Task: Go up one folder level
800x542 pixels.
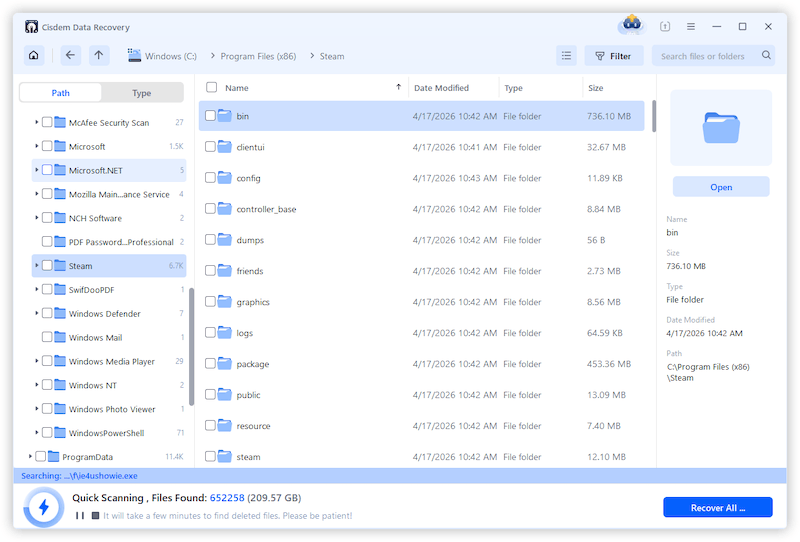Action: pyautogui.click(x=99, y=55)
